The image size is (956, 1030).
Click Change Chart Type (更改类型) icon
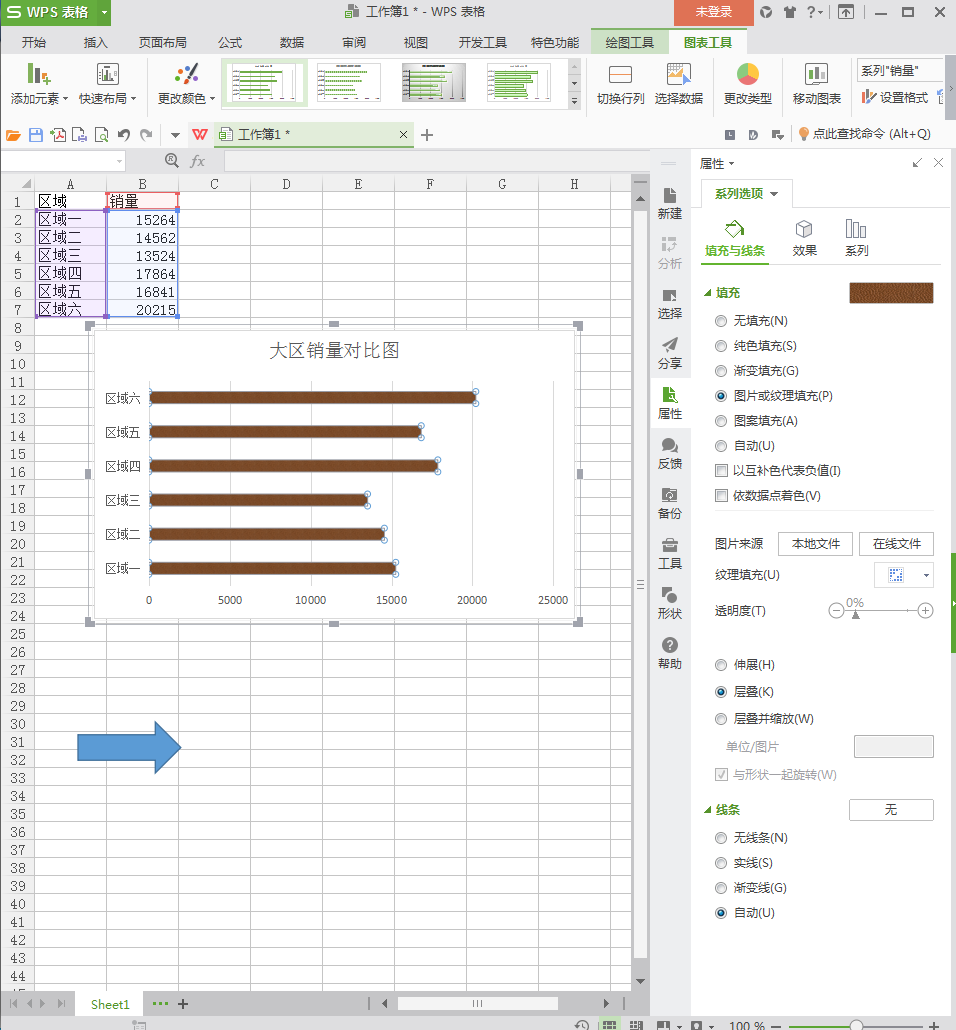click(748, 74)
